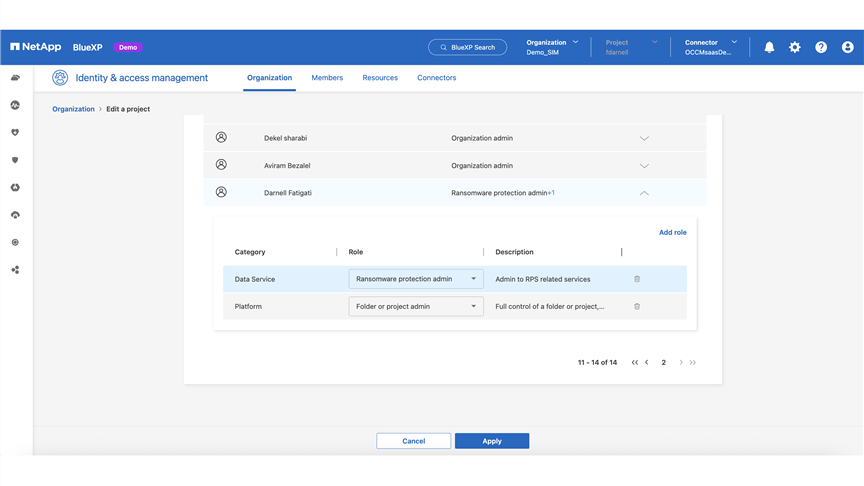Switch to the Members tab
The image size is (864, 486).
pyautogui.click(x=327, y=78)
